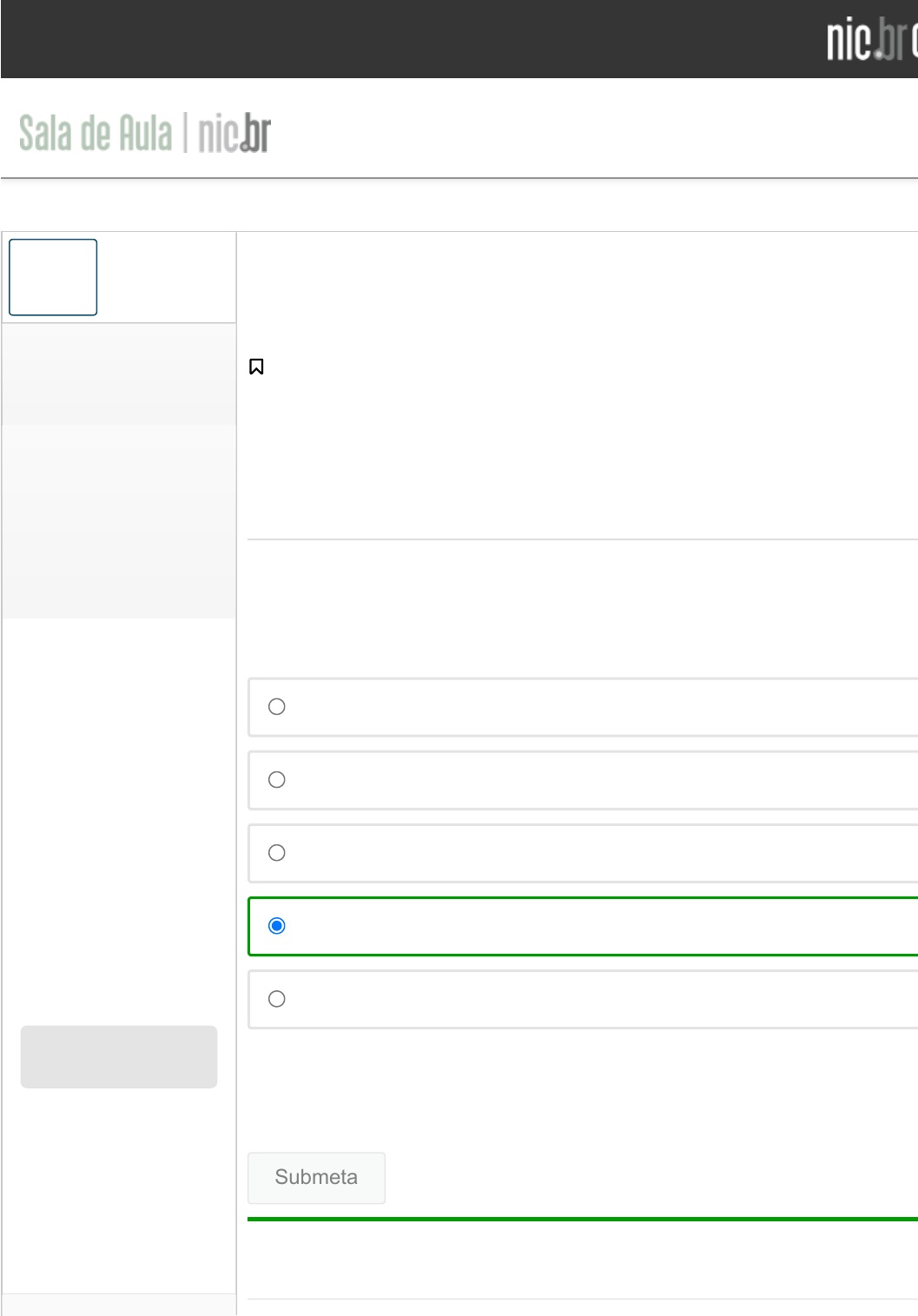The image size is (918, 1316).
Task: Select the second, lighter shaded sidebar section
Action: (x=119, y=521)
